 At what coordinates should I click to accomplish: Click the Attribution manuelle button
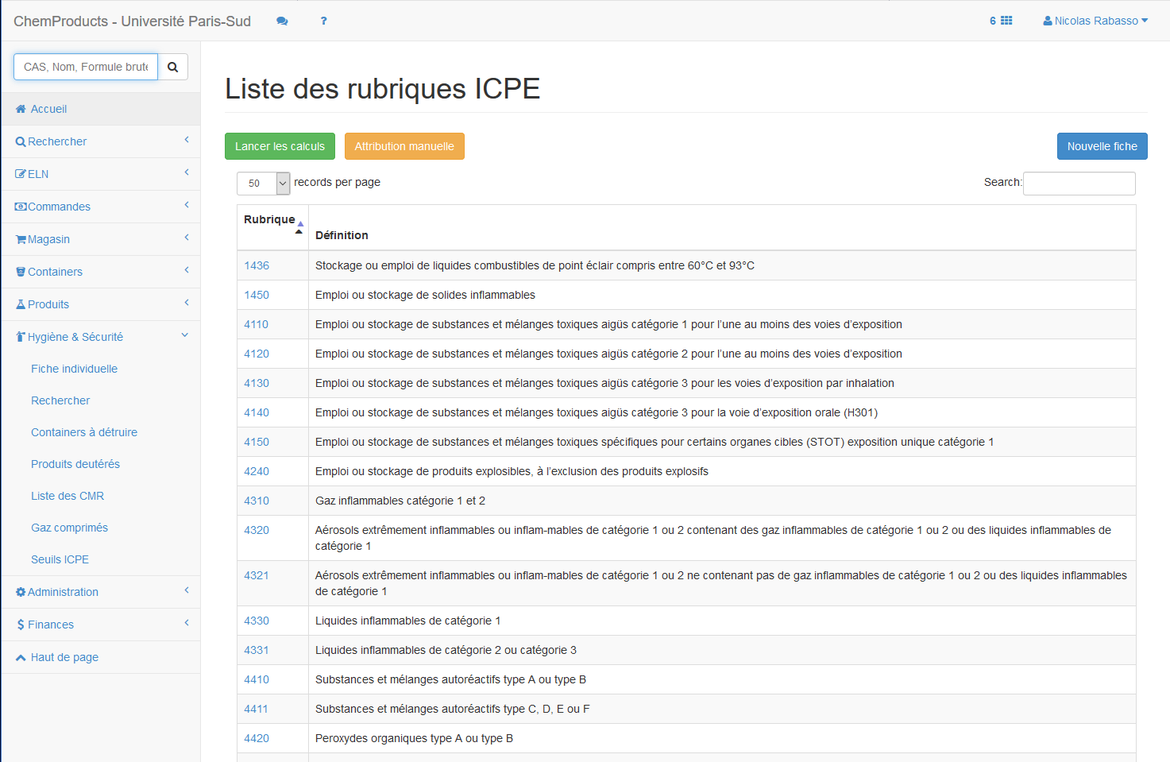click(404, 146)
